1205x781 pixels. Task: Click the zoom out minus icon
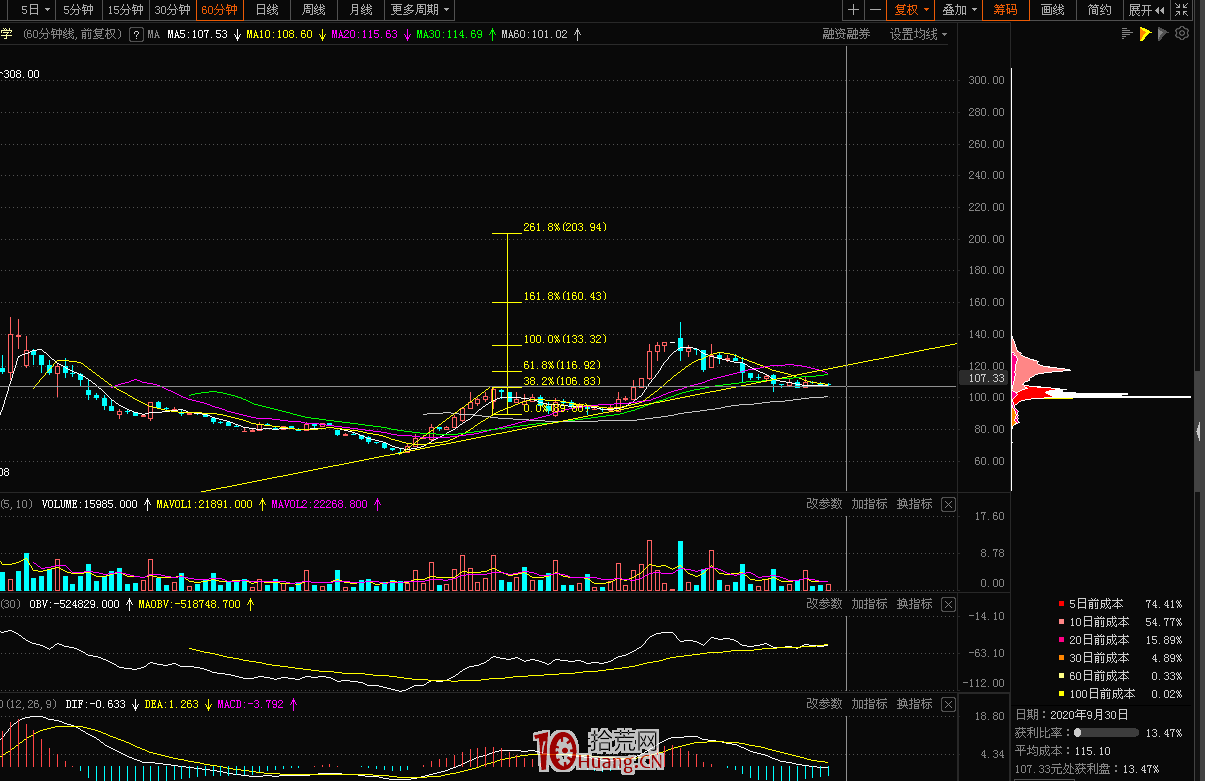click(875, 10)
